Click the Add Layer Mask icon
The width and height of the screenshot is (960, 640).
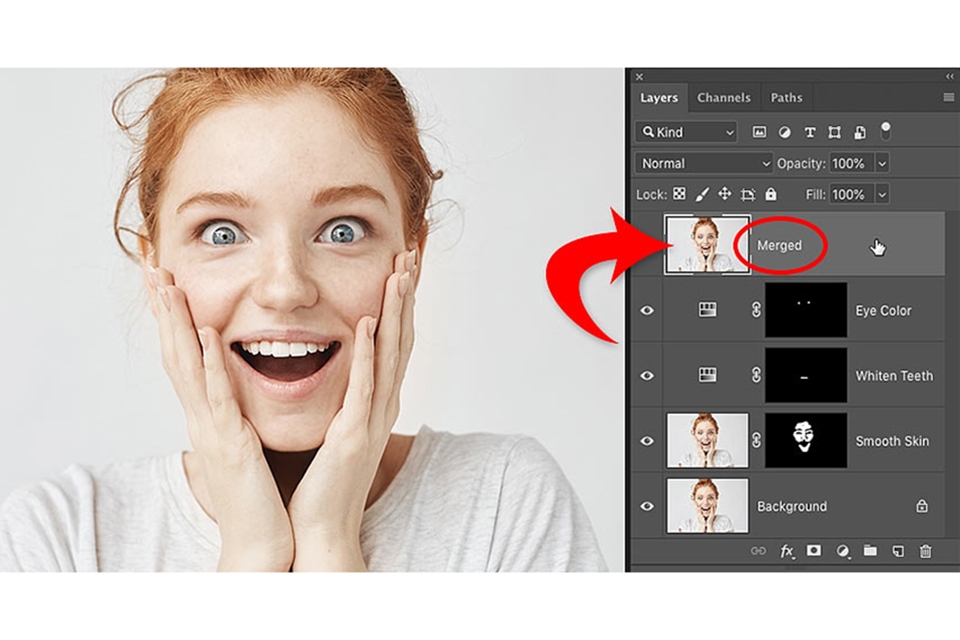click(x=814, y=551)
